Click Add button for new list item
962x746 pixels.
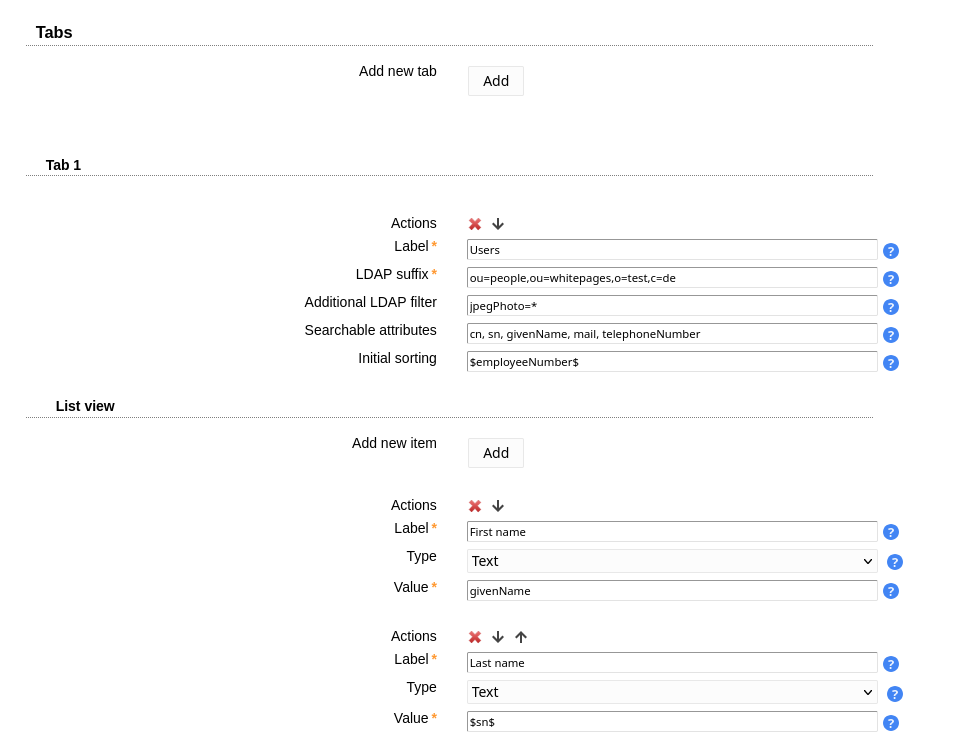click(x=496, y=453)
